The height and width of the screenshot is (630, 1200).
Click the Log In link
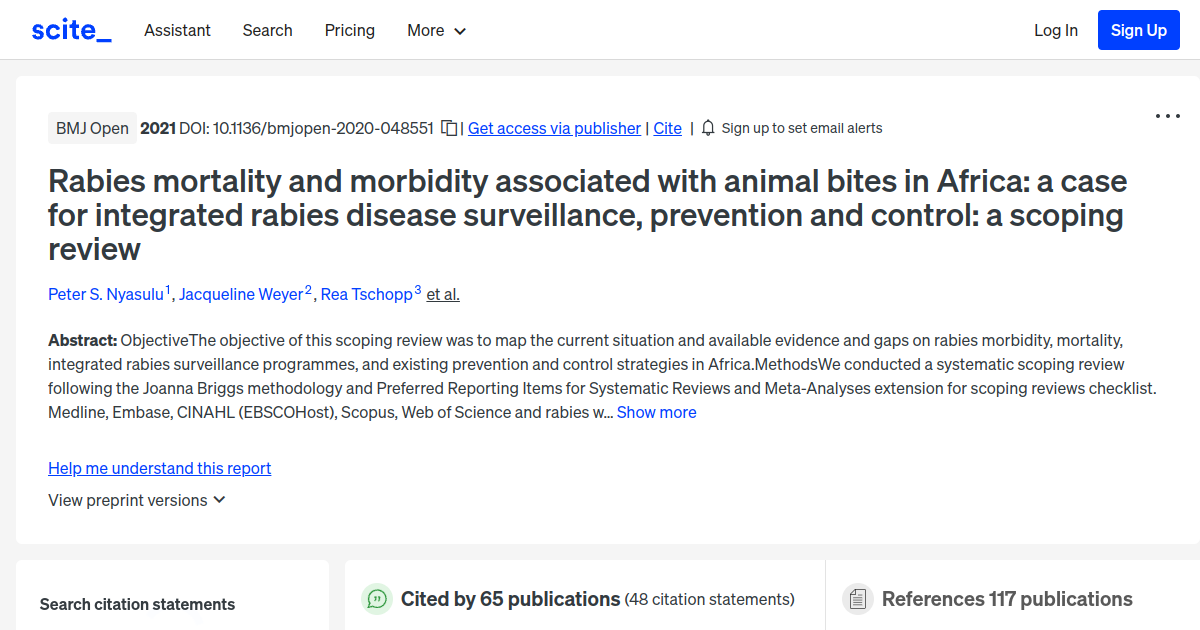click(x=1056, y=31)
